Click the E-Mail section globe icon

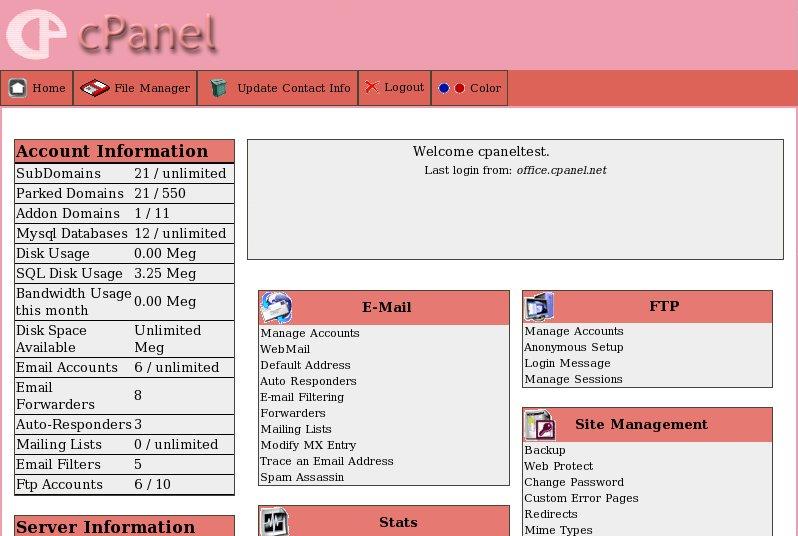click(x=276, y=308)
